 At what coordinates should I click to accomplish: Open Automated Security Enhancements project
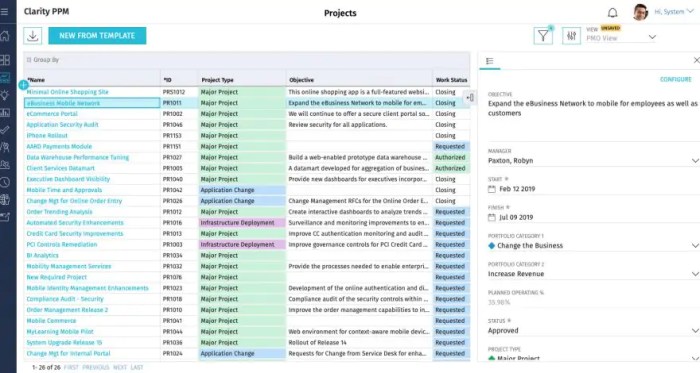tap(75, 223)
